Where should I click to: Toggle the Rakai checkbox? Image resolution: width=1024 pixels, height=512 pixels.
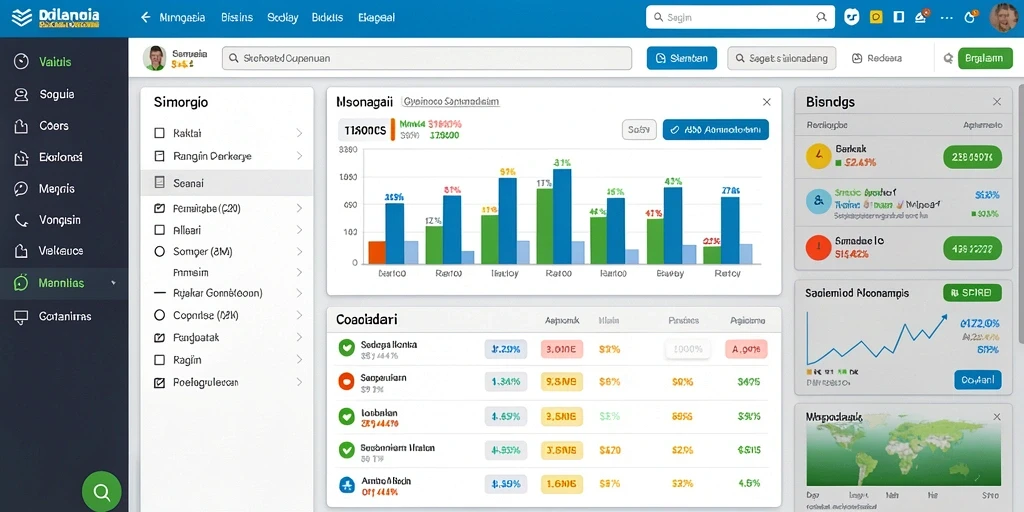click(159, 133)
